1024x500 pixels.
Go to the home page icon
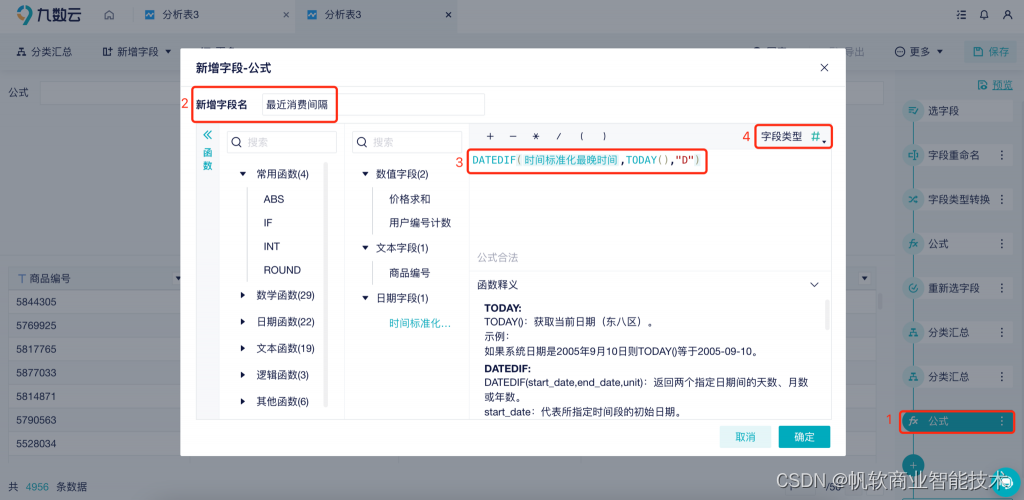coord(110,14)
